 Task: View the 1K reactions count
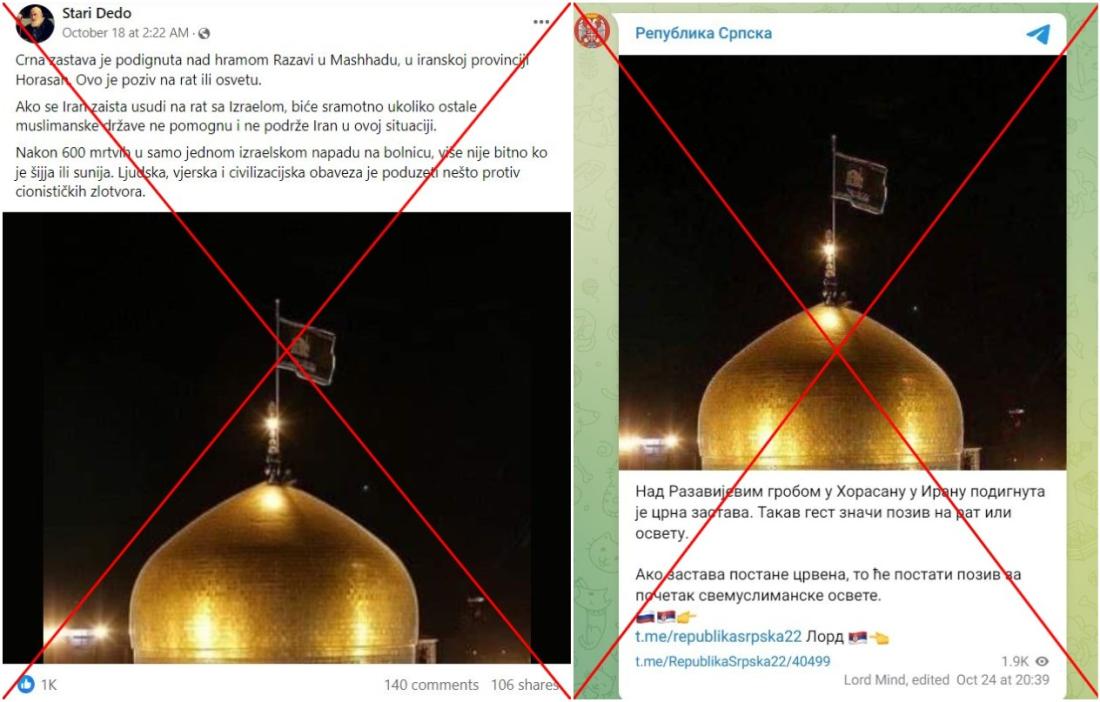point(48,684)
